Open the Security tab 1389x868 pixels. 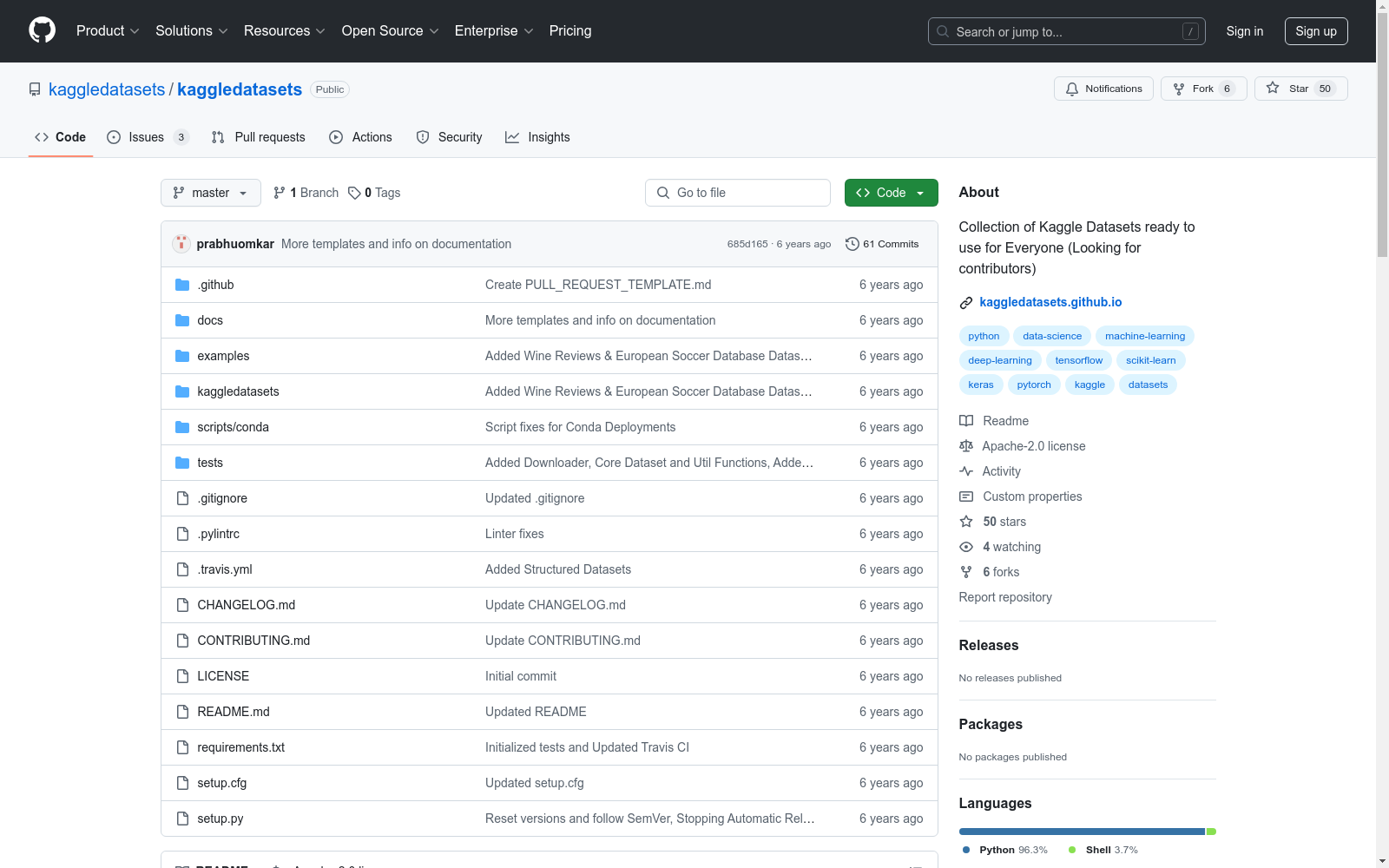pyautogui.click(x=449, y=137)
